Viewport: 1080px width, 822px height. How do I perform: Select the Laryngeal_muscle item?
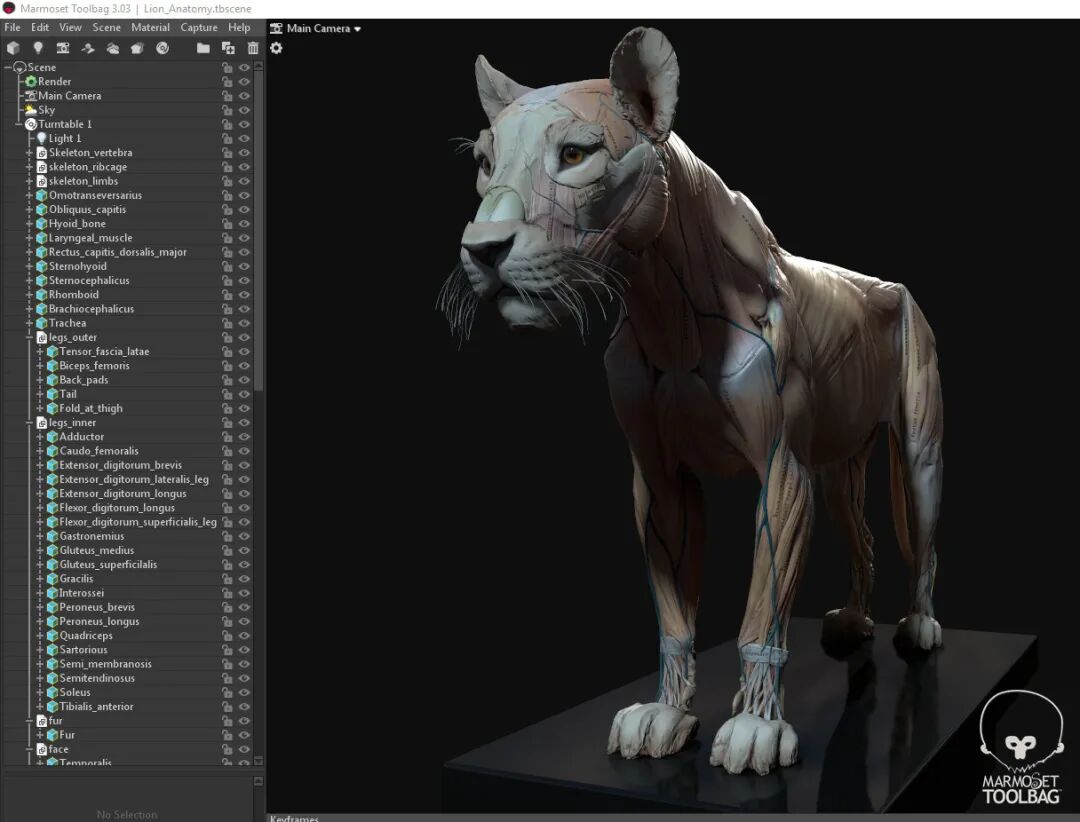tap(90, 238)
